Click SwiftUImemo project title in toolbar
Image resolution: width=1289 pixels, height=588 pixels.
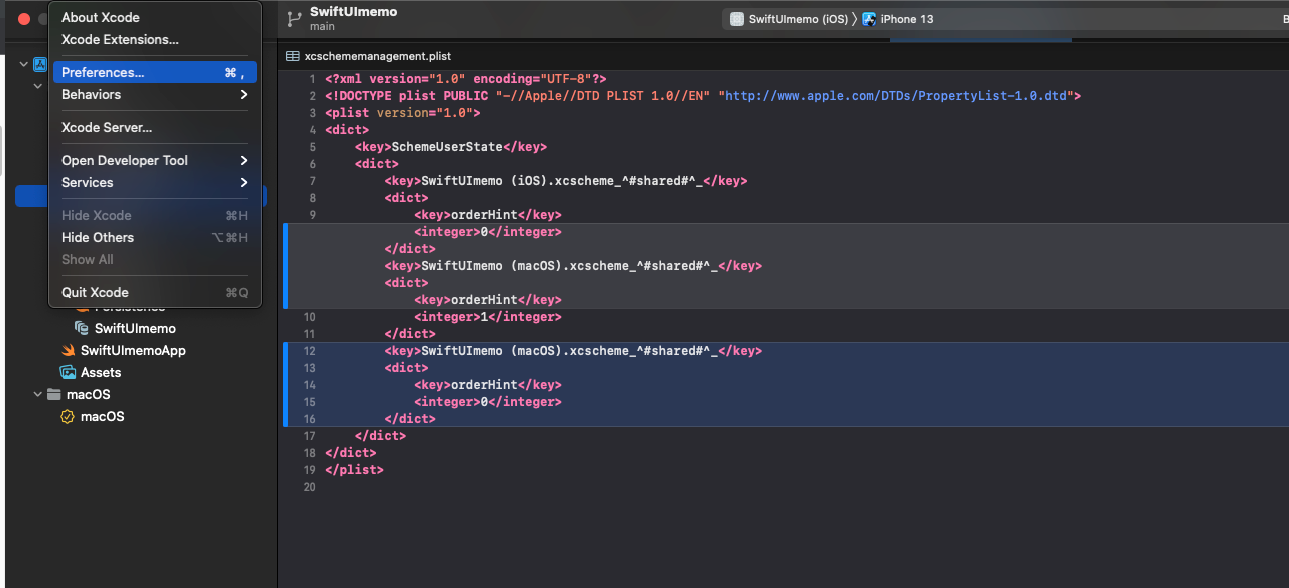[353, 12]
